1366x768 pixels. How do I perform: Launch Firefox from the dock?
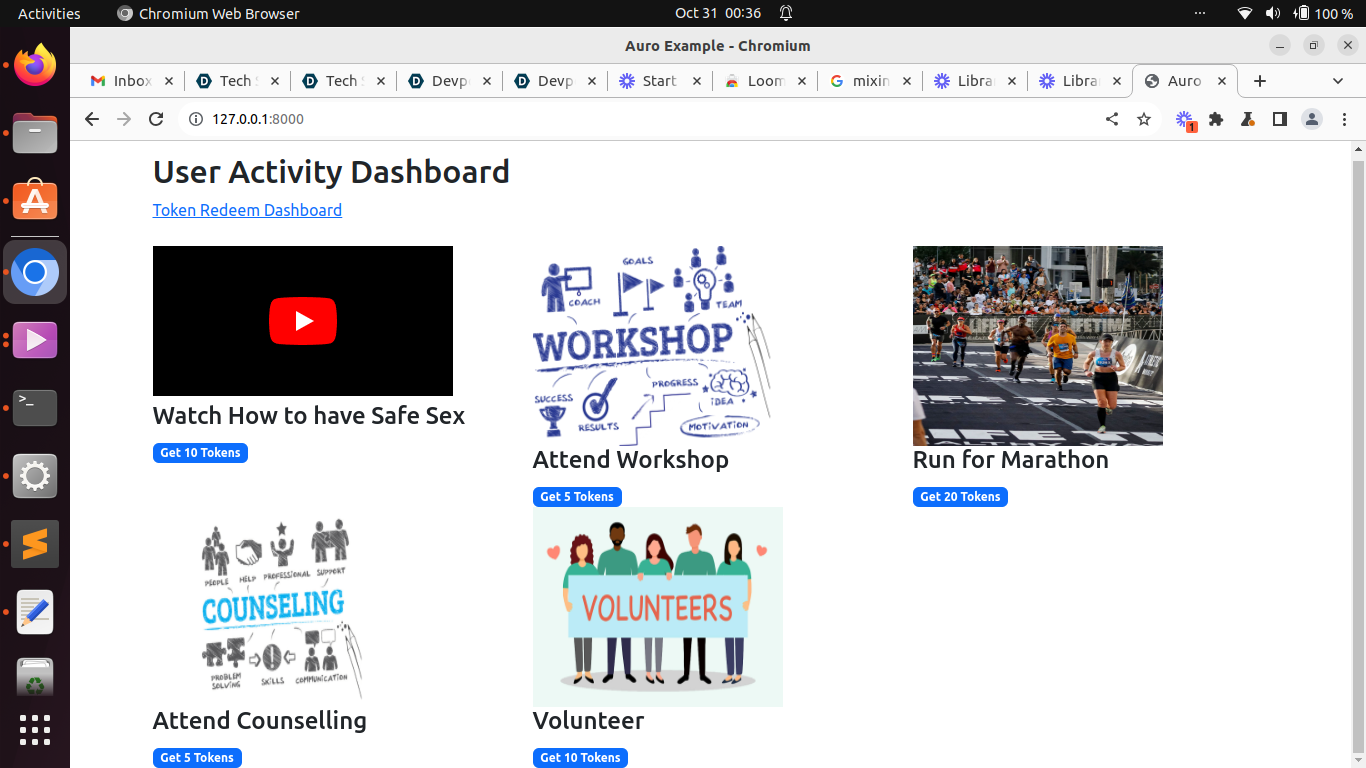point(35,65)
